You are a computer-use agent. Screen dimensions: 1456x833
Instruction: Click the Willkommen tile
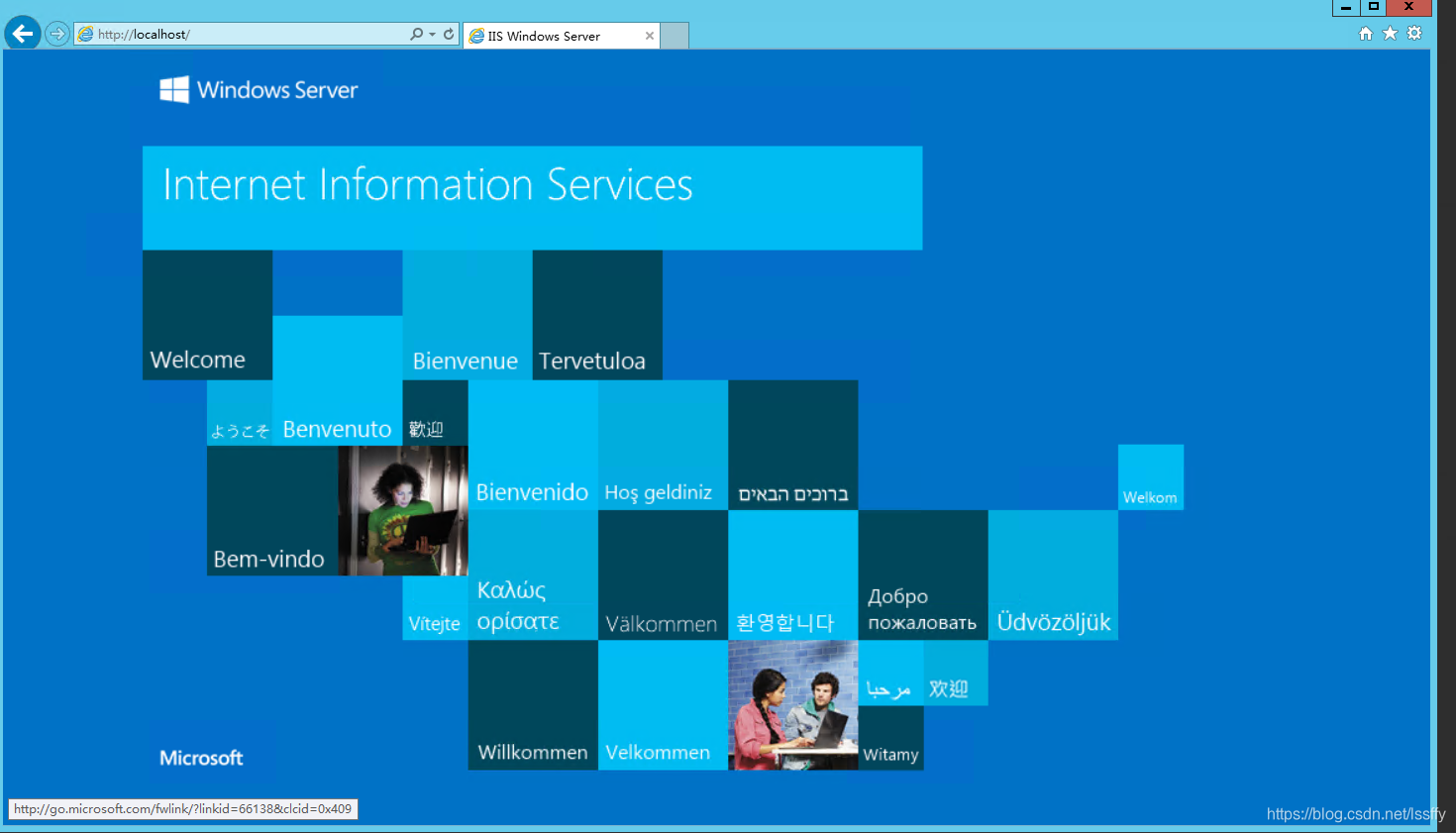click(533, 705)
